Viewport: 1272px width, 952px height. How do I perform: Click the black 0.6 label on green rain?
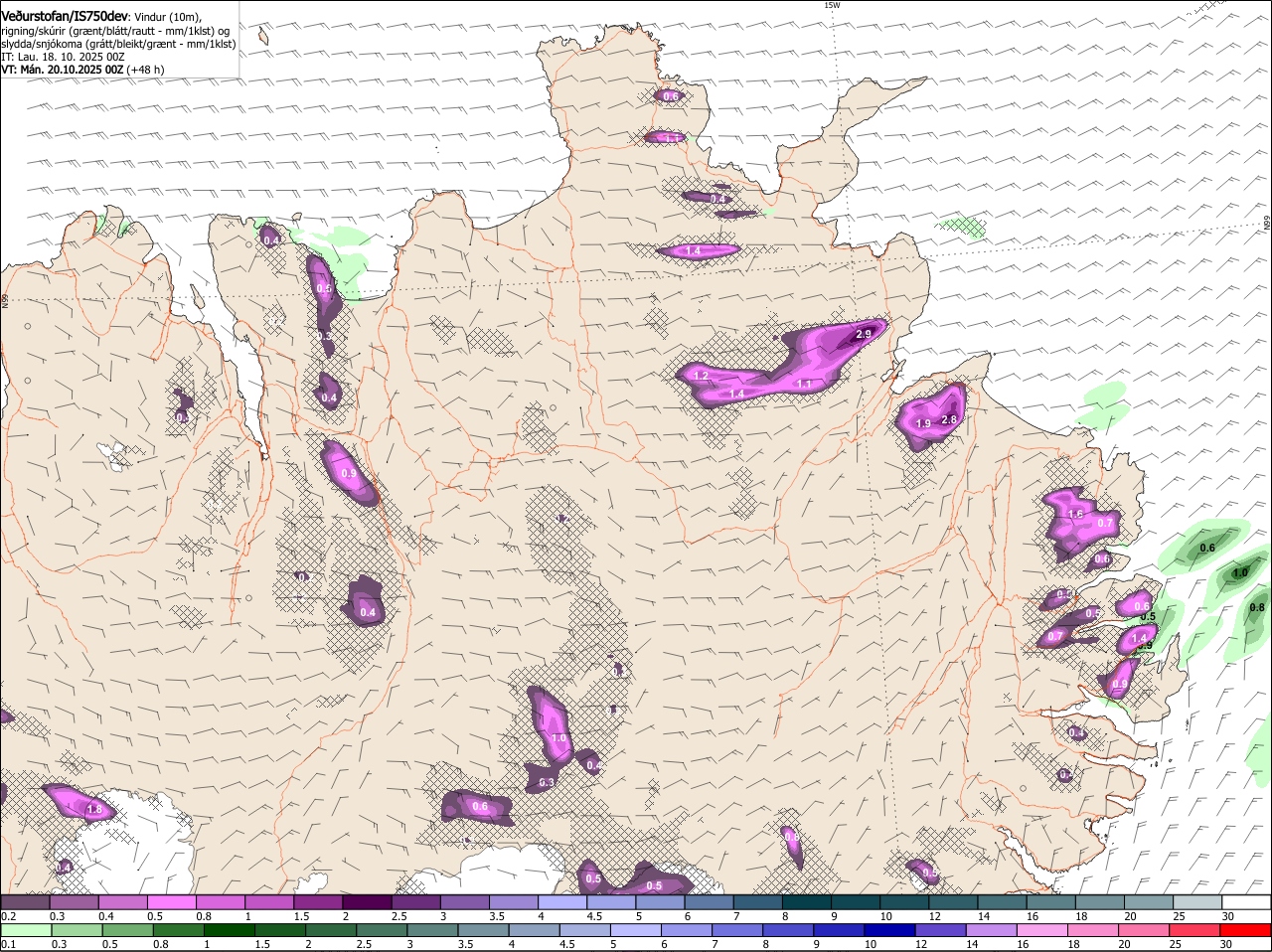[1208, 548]
